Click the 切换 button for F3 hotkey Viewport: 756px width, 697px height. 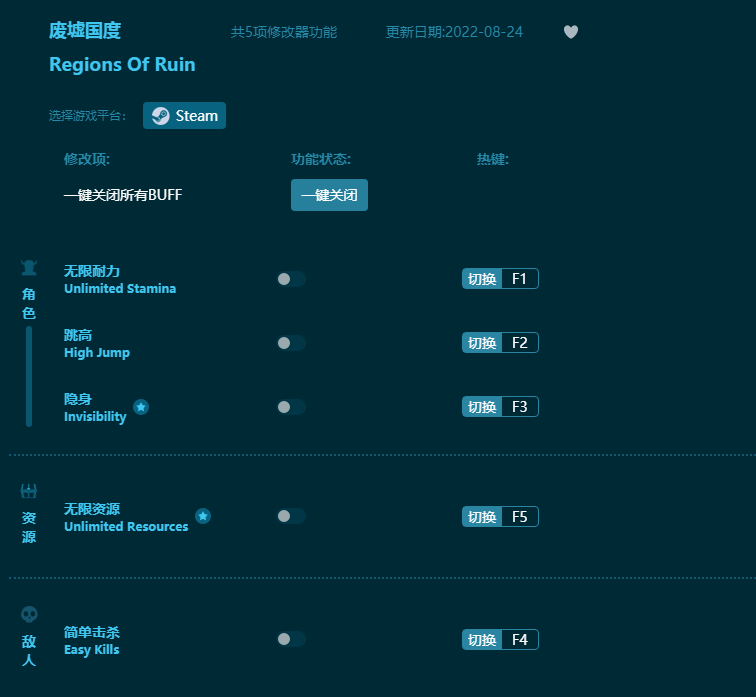pos(482,407)
